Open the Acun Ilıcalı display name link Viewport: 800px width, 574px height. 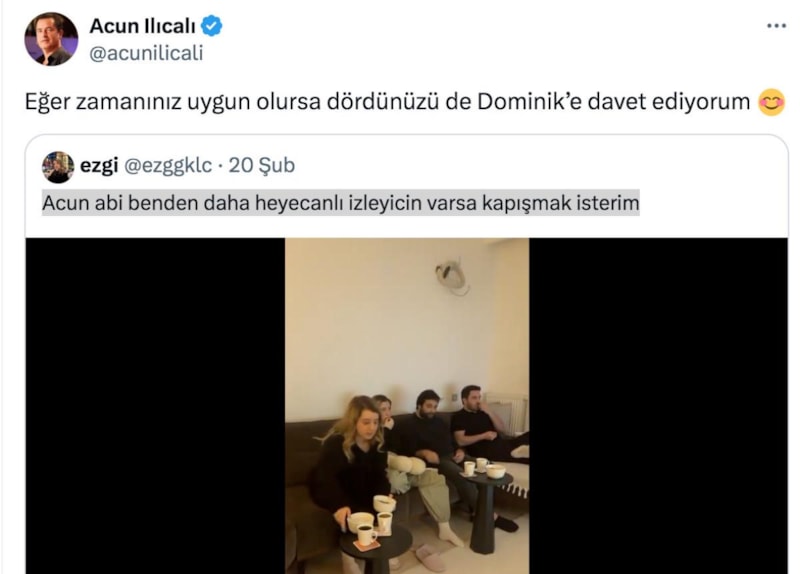click(x=142, y=26)
